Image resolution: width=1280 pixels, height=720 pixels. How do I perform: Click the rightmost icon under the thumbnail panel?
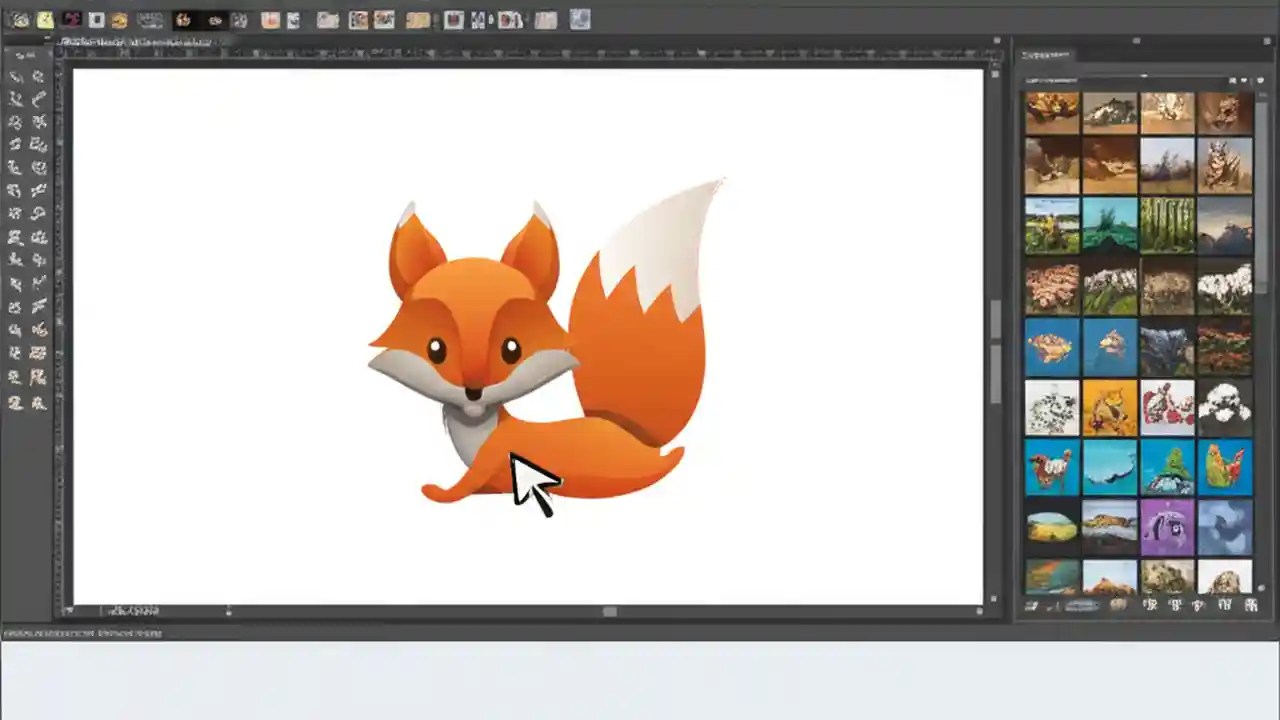point(1251,605)
